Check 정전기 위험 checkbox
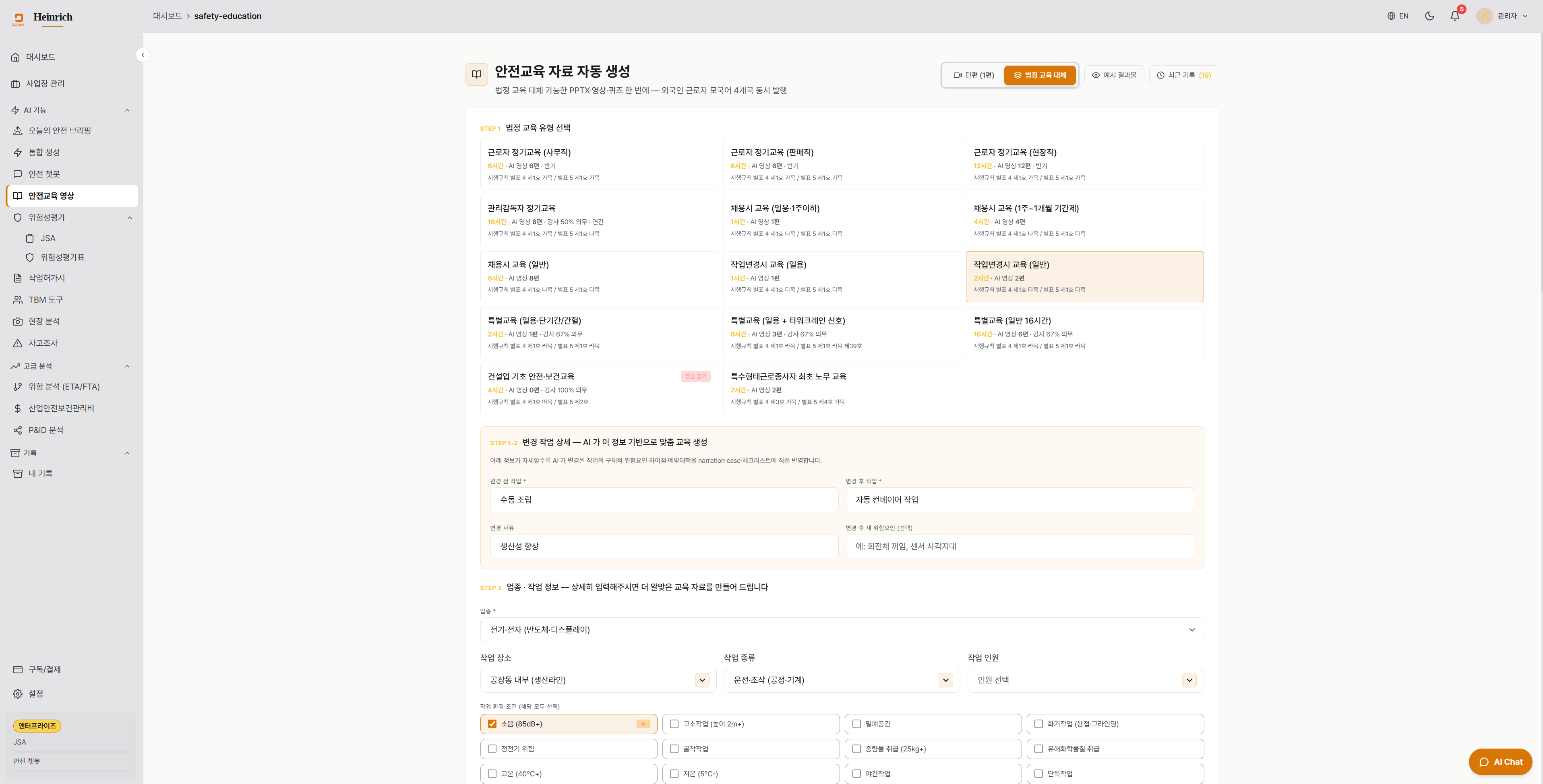The height and width of the screenshot is (784, 1543). tap(492, 749)
